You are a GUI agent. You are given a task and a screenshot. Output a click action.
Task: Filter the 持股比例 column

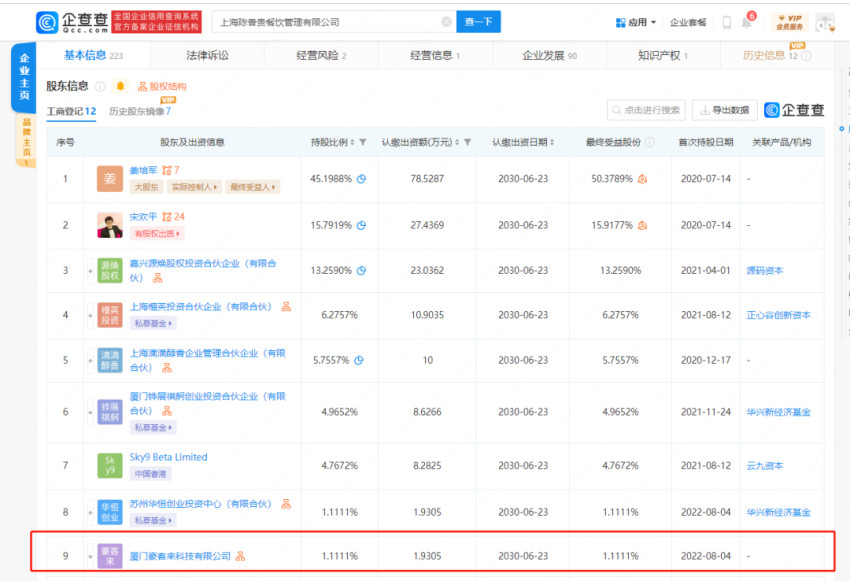[x=362, y=143]
